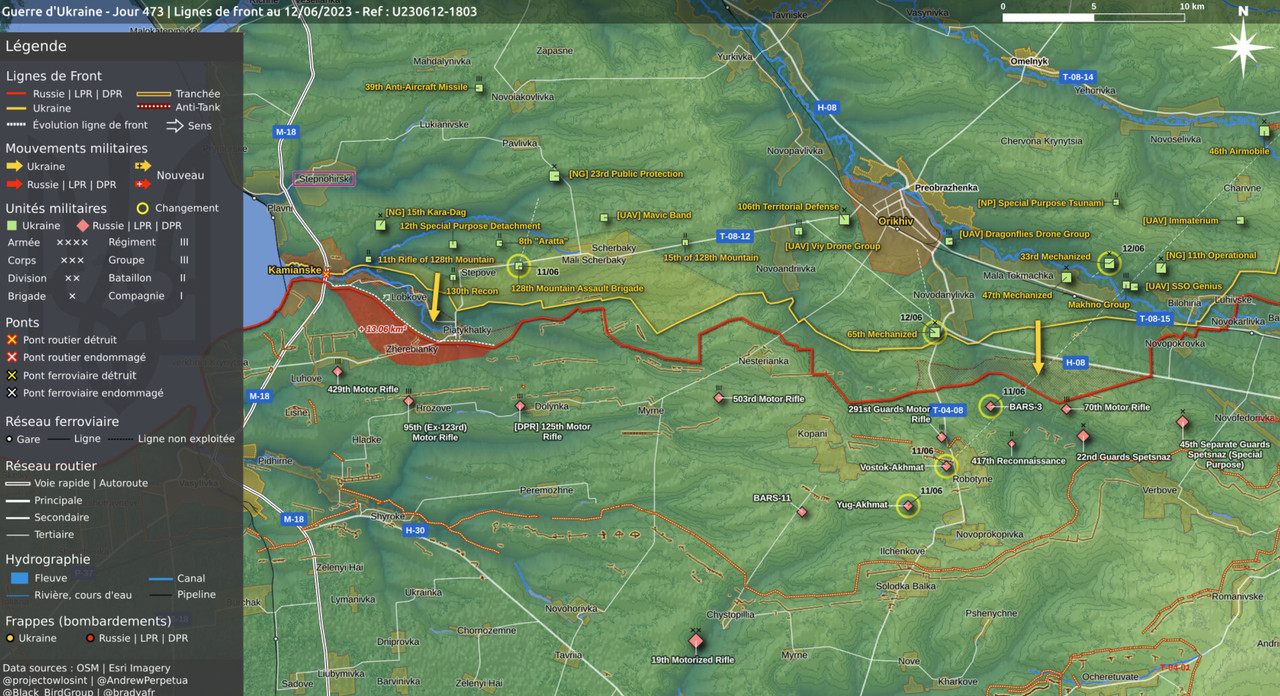
Task: Click the 22nd Guards Spetsnaz diamond
Action: 1083,437
